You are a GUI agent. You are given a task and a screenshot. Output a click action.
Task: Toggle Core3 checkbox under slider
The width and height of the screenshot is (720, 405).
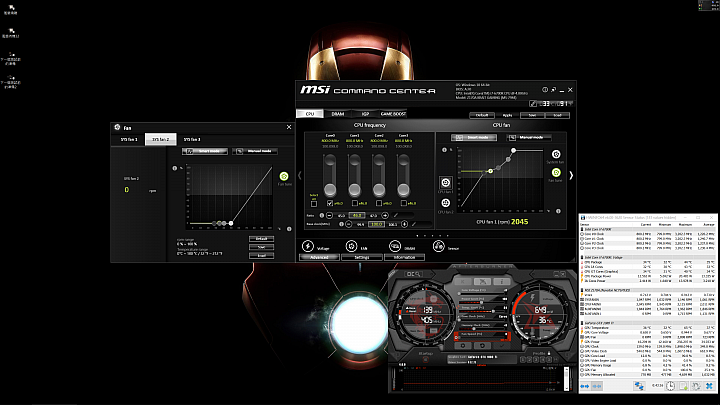tap(404, 203)
